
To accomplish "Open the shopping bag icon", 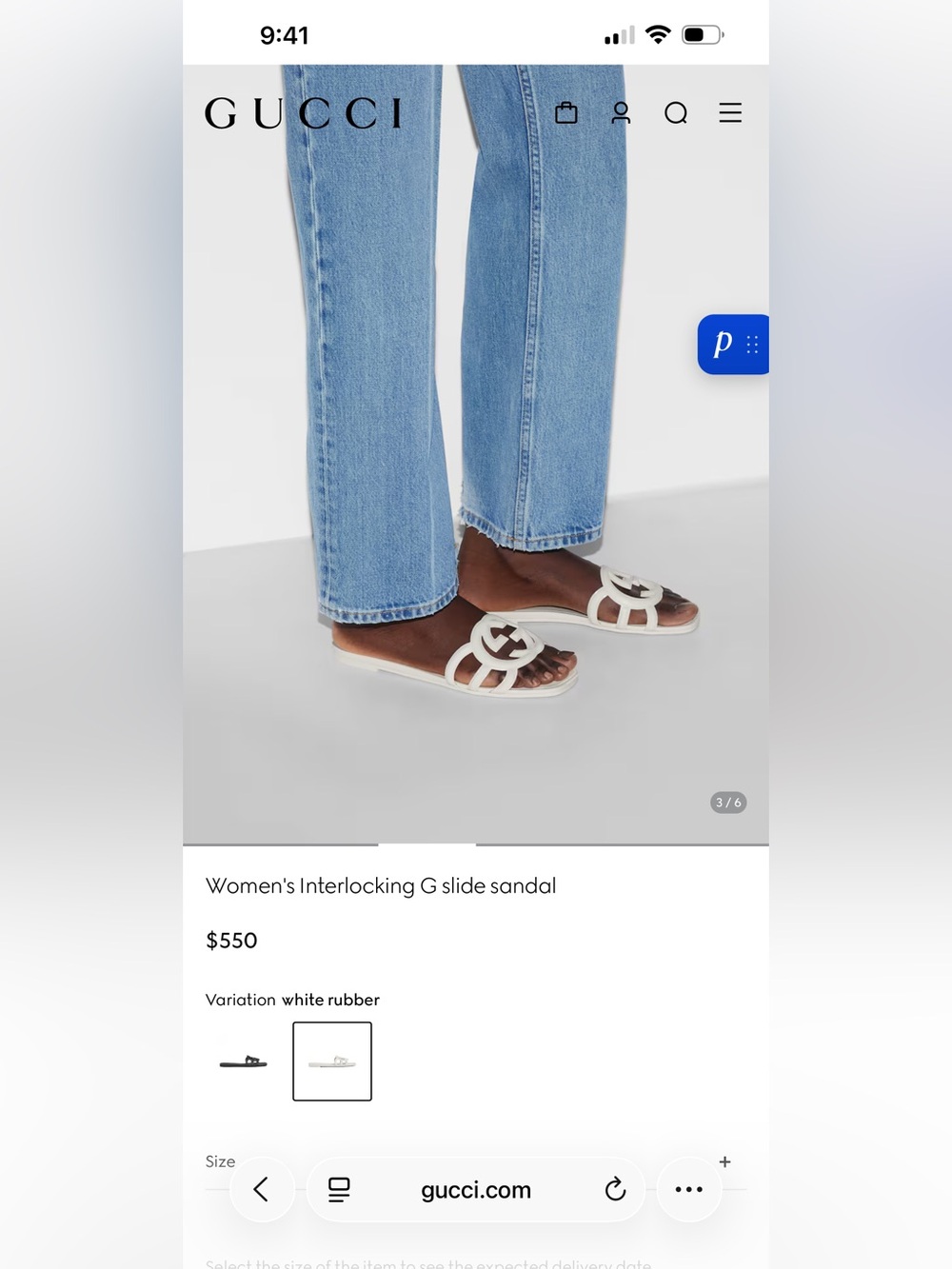I will [x=566, y=113].
